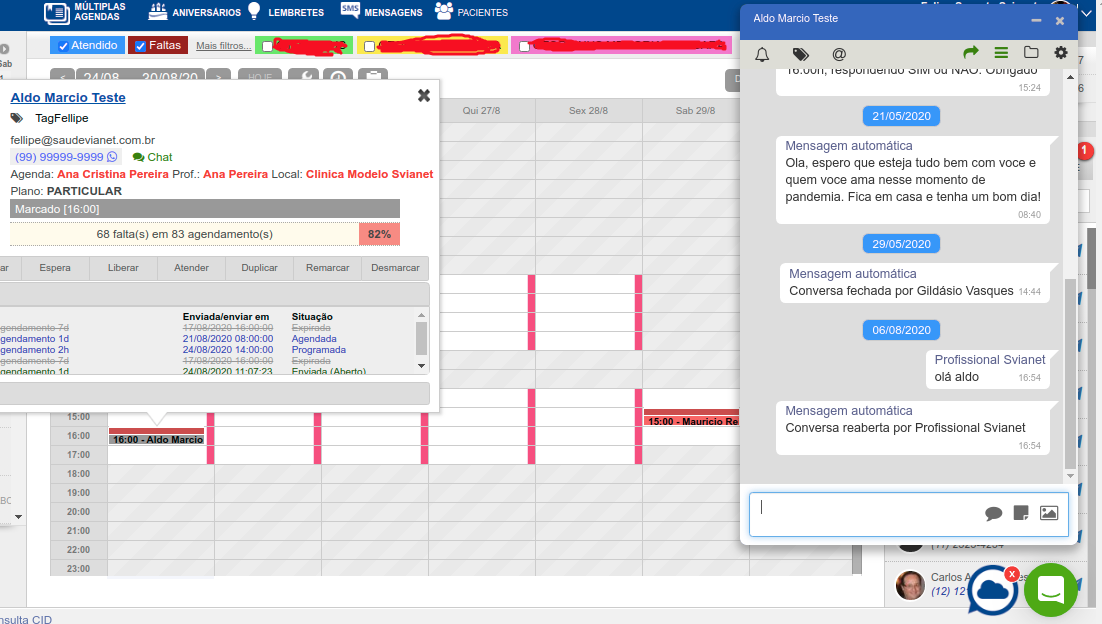The height and width of the screenshot is (624, 1102).
Task: Click phone number (99) 99999-9999
Action: [59, 157]
